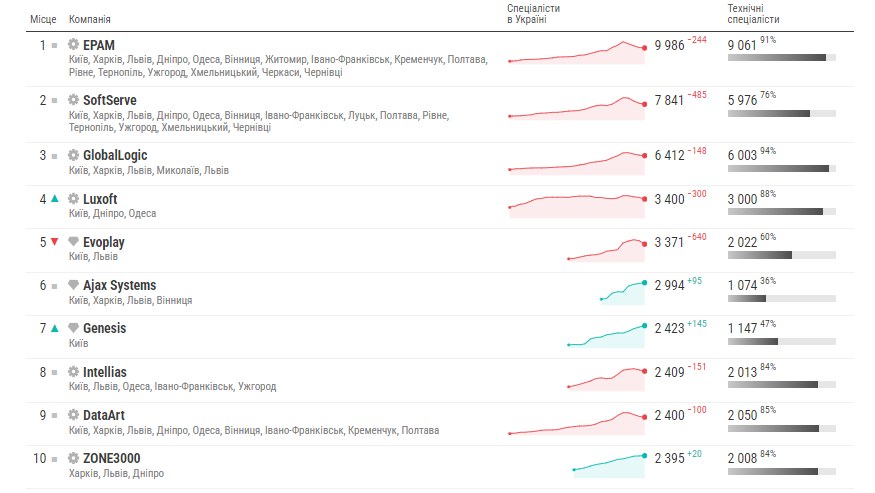Click the gear icon beside SoftServe

(x=73, y=99)
